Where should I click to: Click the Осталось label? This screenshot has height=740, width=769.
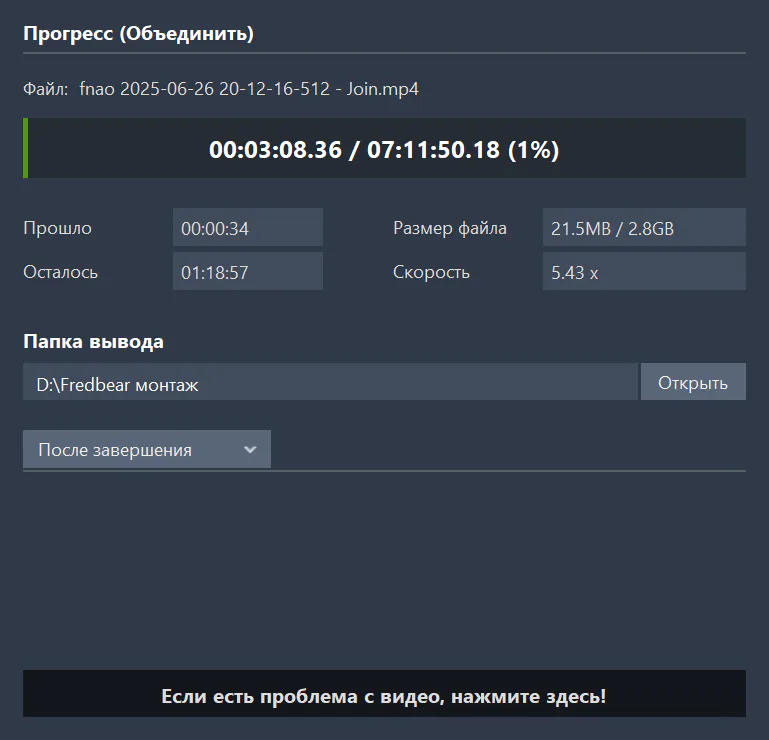tap(60, 272)
